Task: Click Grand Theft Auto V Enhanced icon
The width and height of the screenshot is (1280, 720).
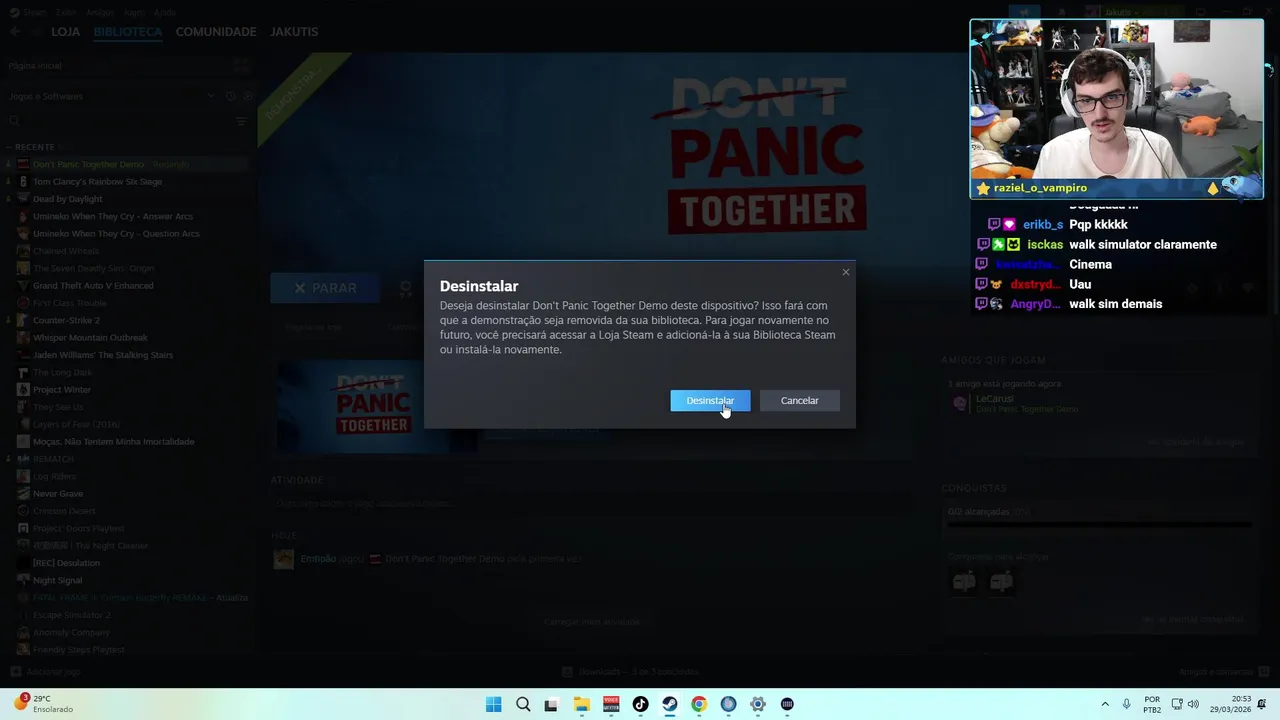Action: (23, 286)
